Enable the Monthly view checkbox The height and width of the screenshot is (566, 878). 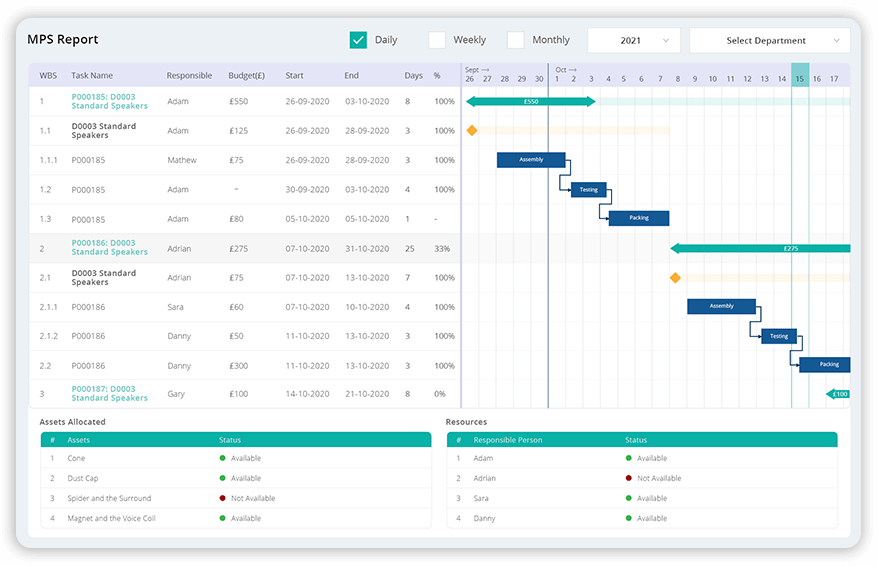click(516, 40)
